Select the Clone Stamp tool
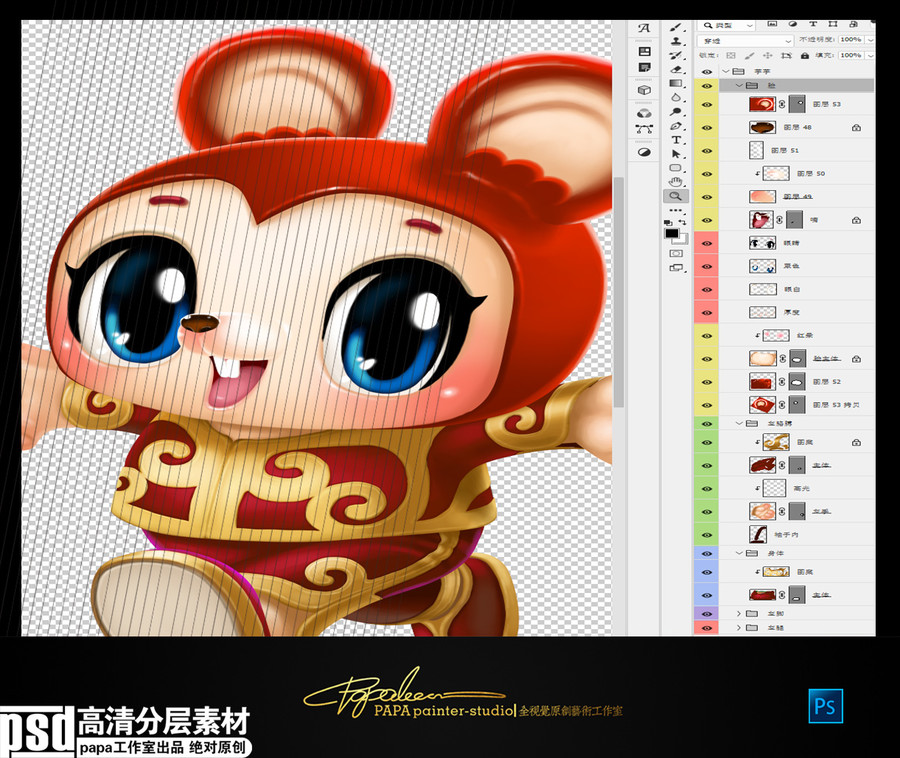This screenshot has height=758, width=900. 676,41
